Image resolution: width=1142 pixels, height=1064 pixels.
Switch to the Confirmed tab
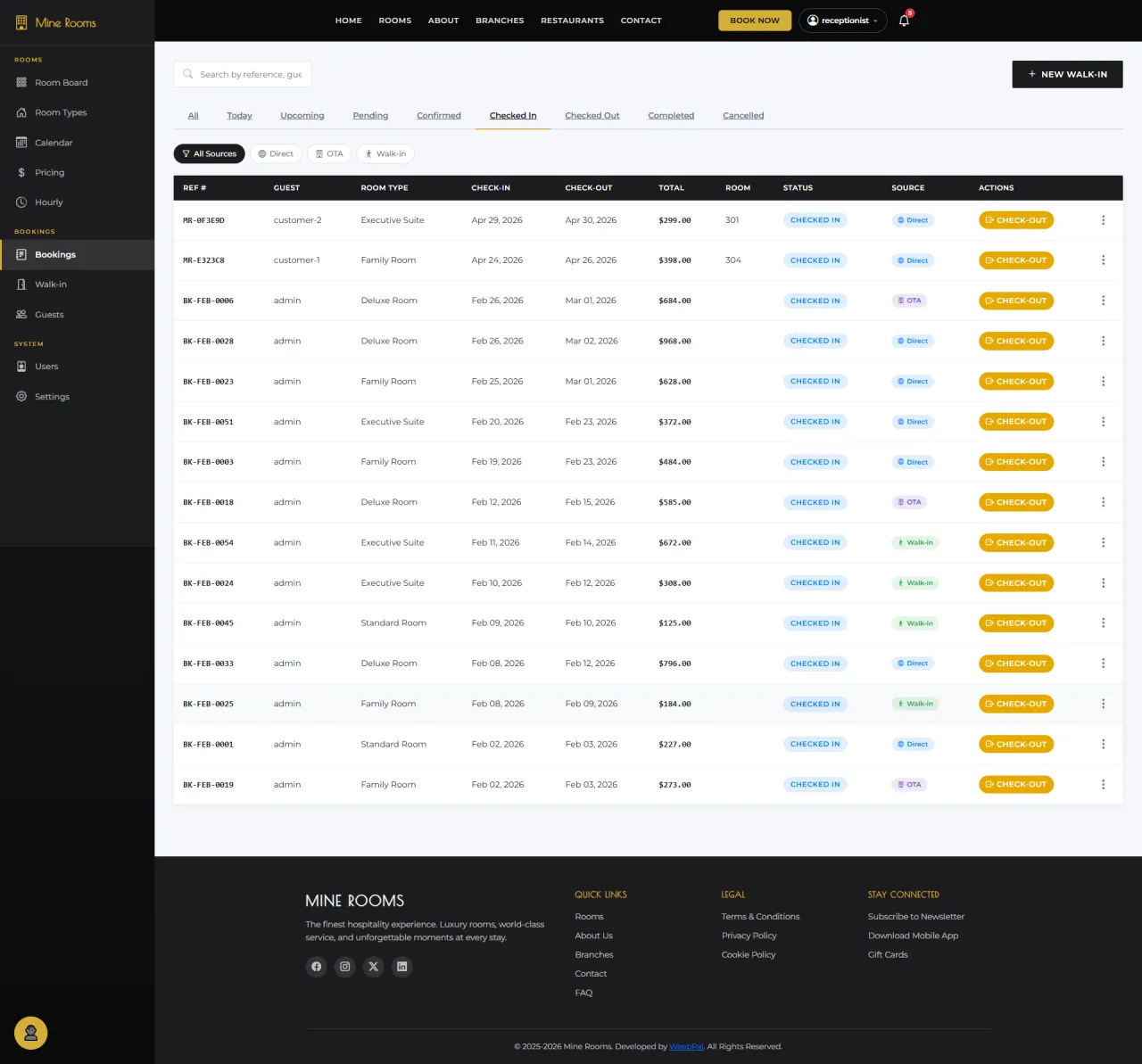tap(439, 116)
